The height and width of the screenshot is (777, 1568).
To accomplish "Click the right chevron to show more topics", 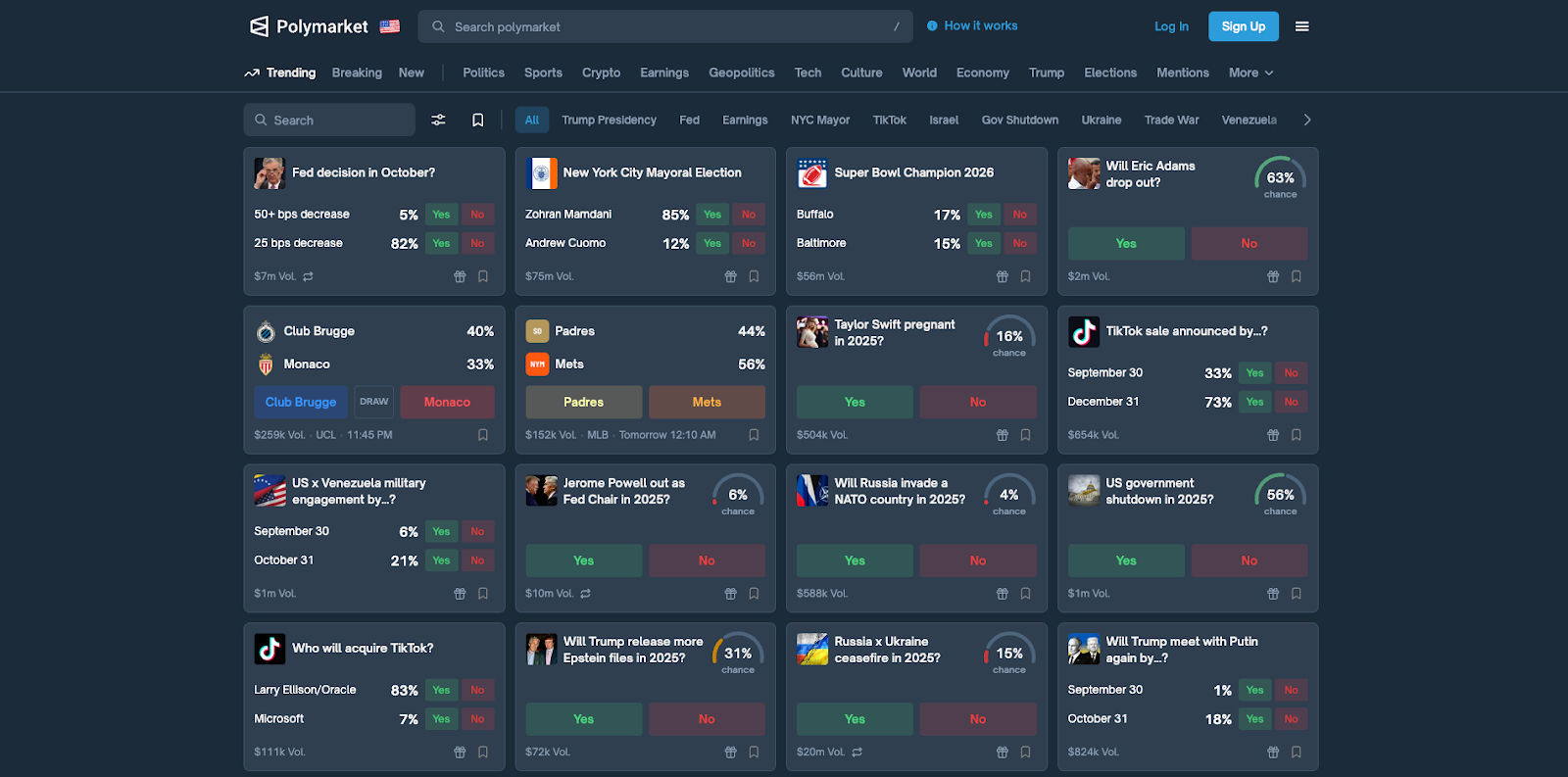I will point(1307,120).
